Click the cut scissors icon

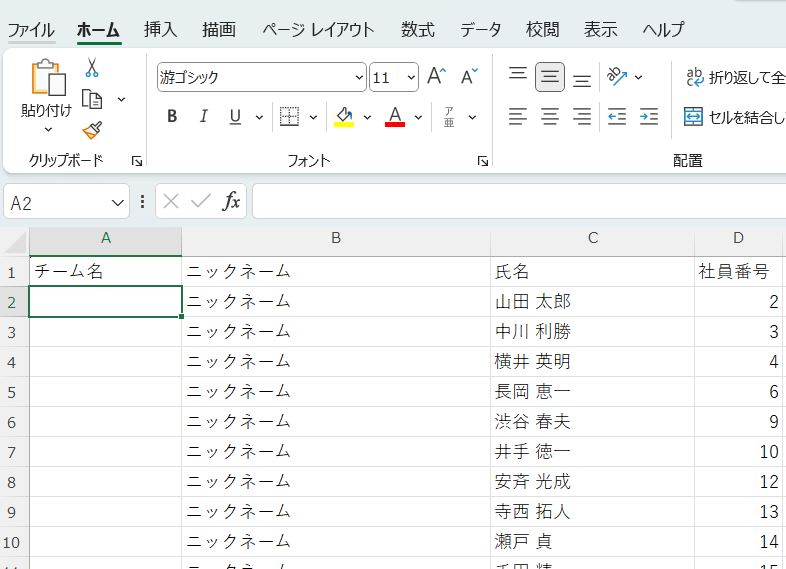pos(92,68)
